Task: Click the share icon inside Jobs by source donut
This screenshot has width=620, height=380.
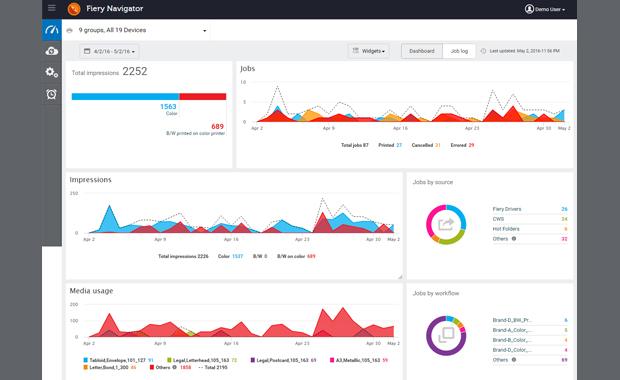Action: click(x=446, y=225)
